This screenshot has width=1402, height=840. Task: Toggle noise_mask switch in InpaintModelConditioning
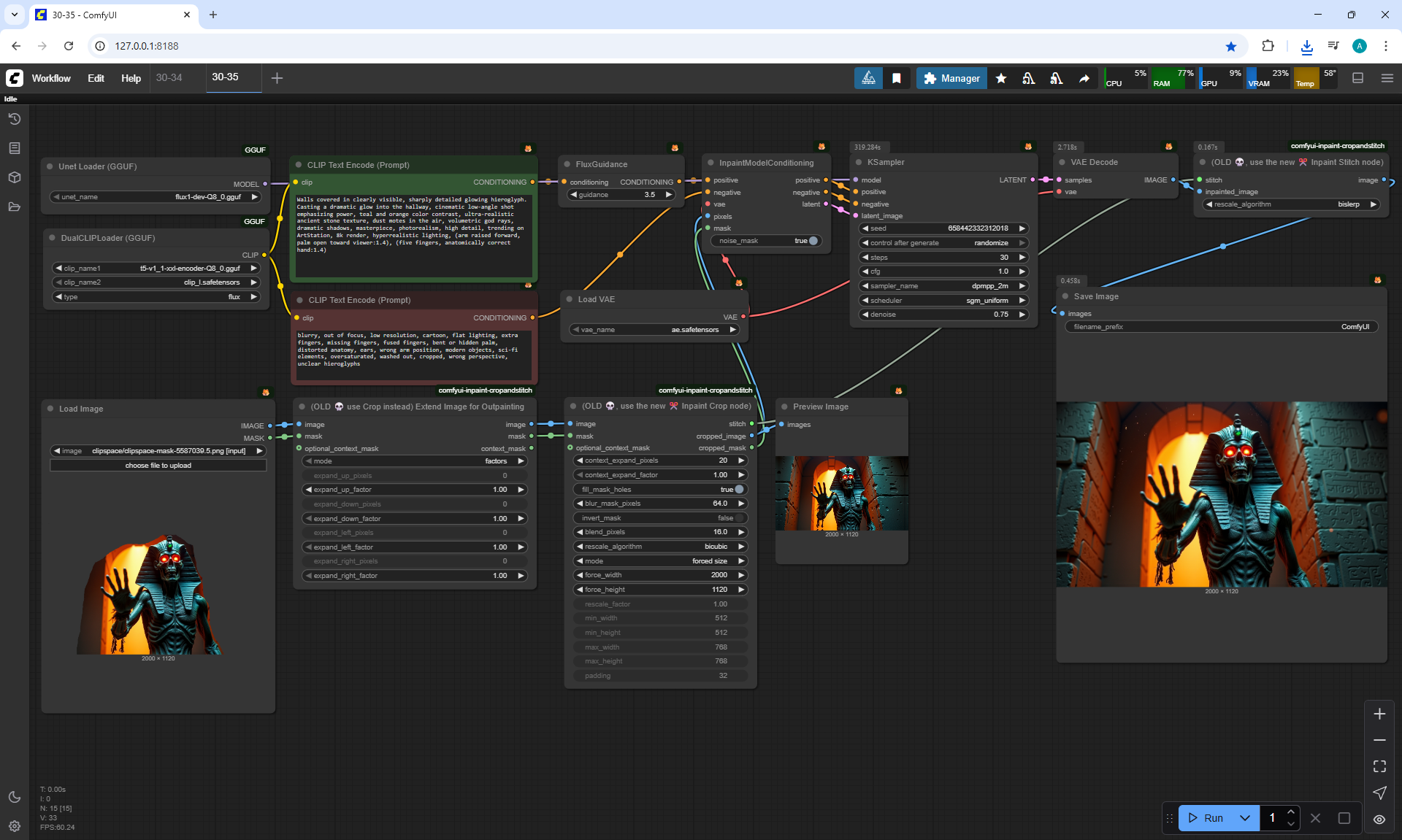tap(812, 241)
